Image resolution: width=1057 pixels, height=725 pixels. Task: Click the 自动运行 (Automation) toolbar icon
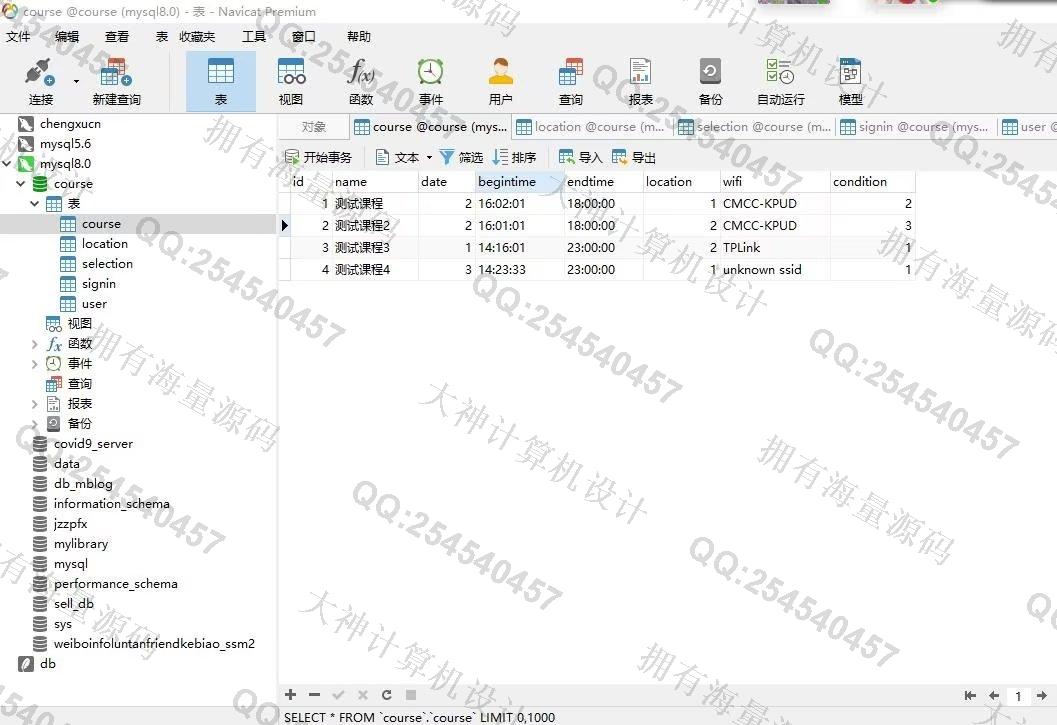780,81
